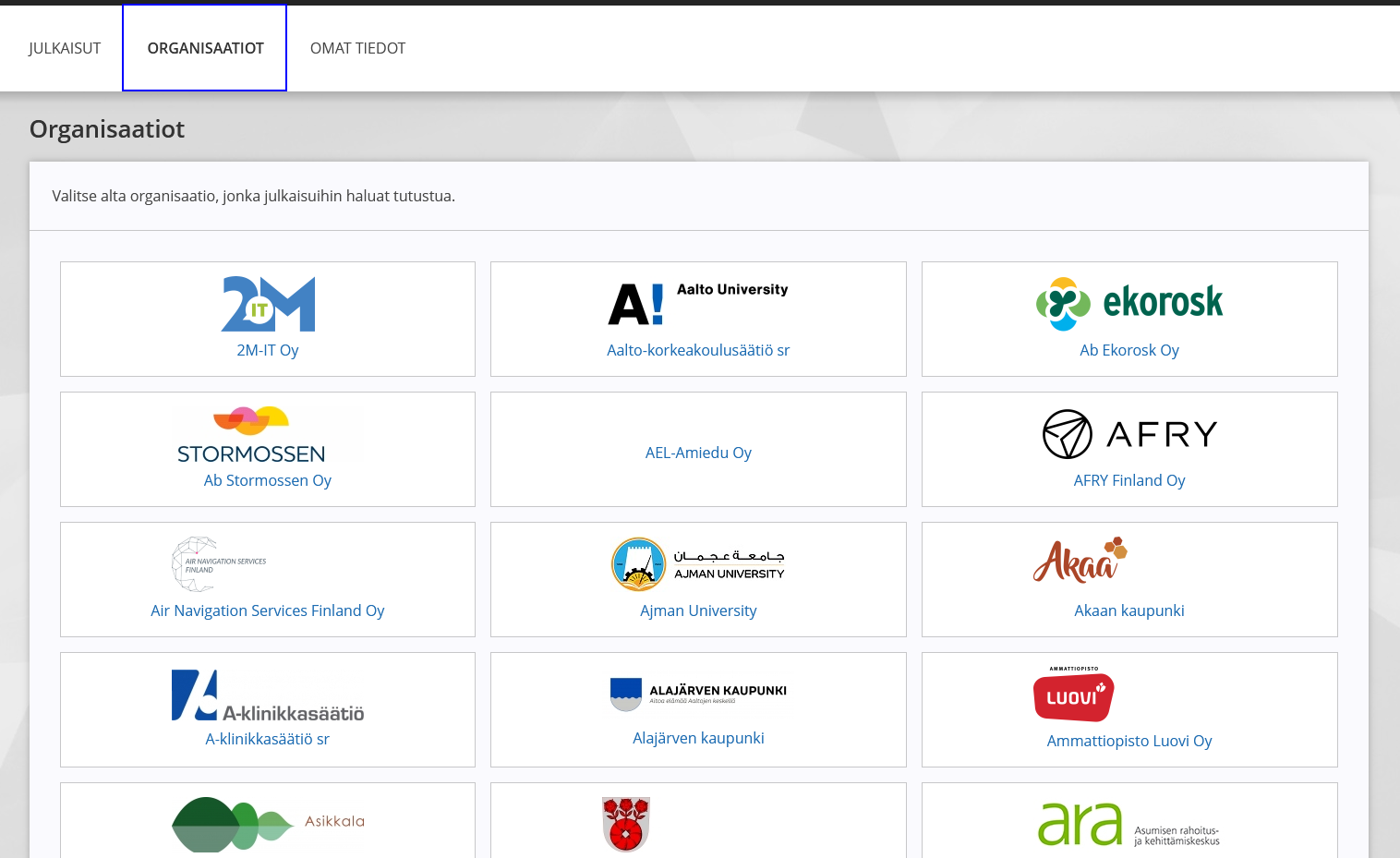Click the Alajärven kaupunki logo
Image resolution: width=1400 pixels, height=858 pixels.
click(698, 695)
